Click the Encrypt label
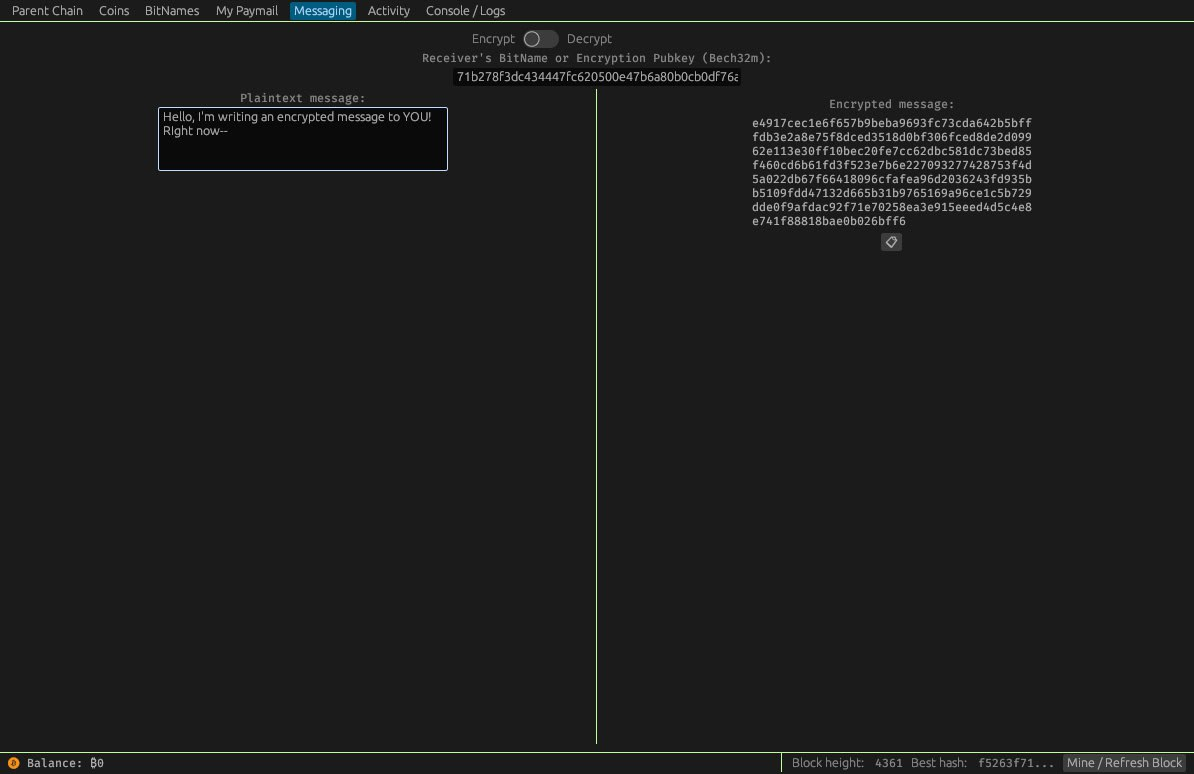 point(493,39)
